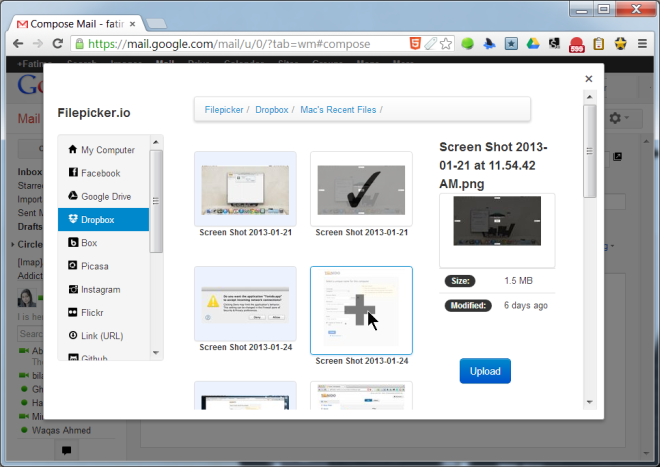Choose Facebook as file source

pos(104,173)
